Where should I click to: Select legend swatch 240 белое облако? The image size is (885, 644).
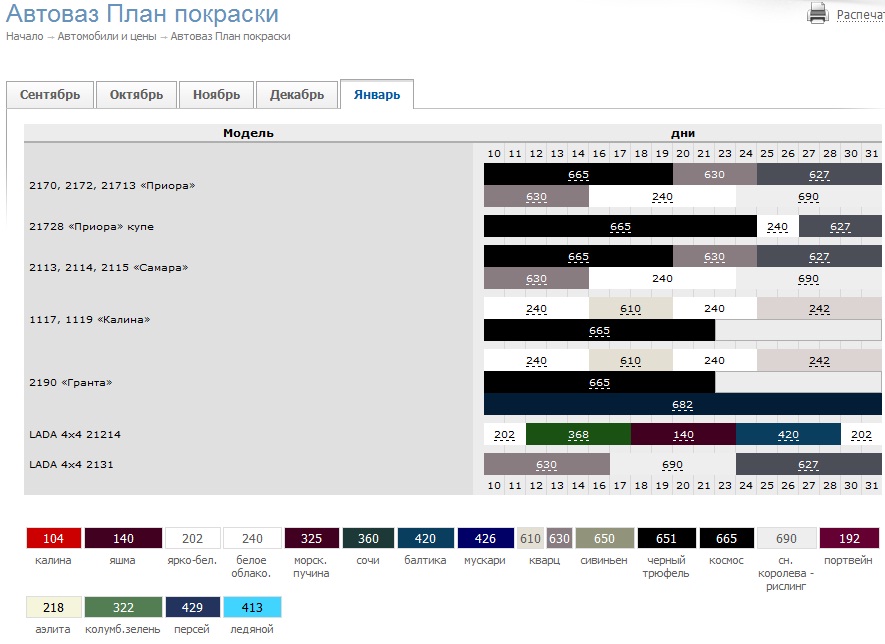(252, 538)
